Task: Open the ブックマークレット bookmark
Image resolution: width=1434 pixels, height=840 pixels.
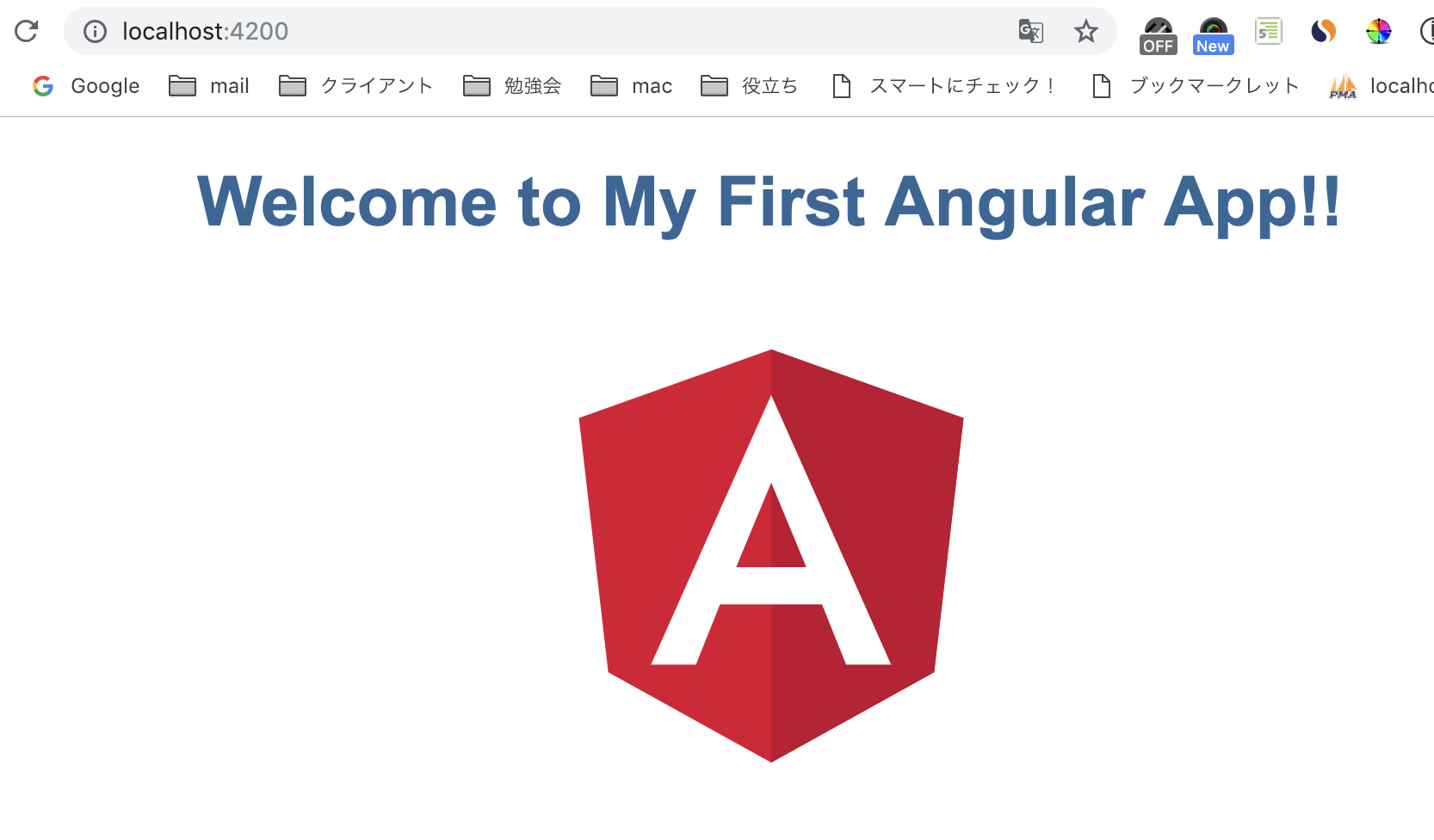Action: tap(1194, 85)
